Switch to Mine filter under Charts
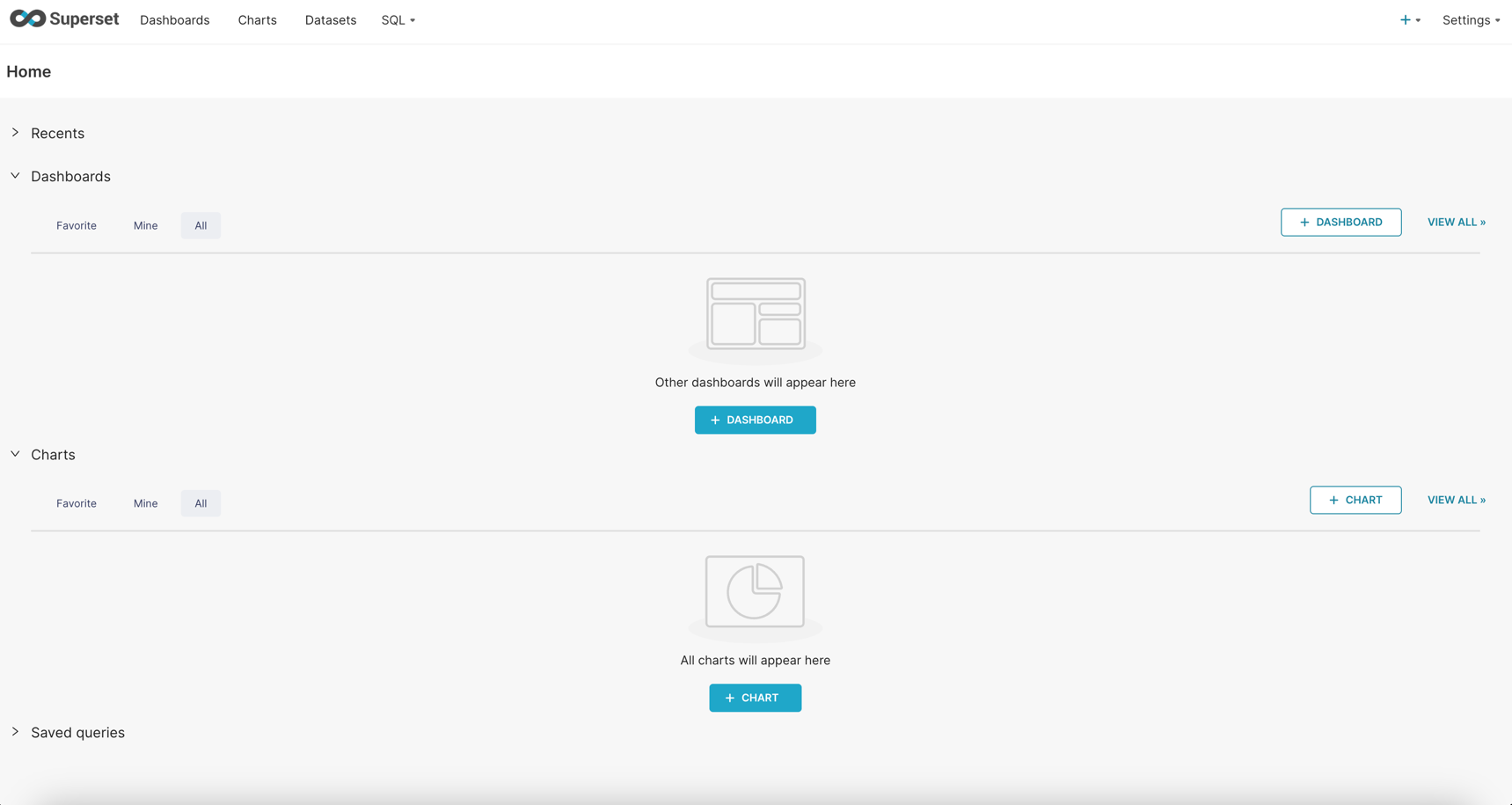This screenshot has height=805, width=1512. pos(145,503)
